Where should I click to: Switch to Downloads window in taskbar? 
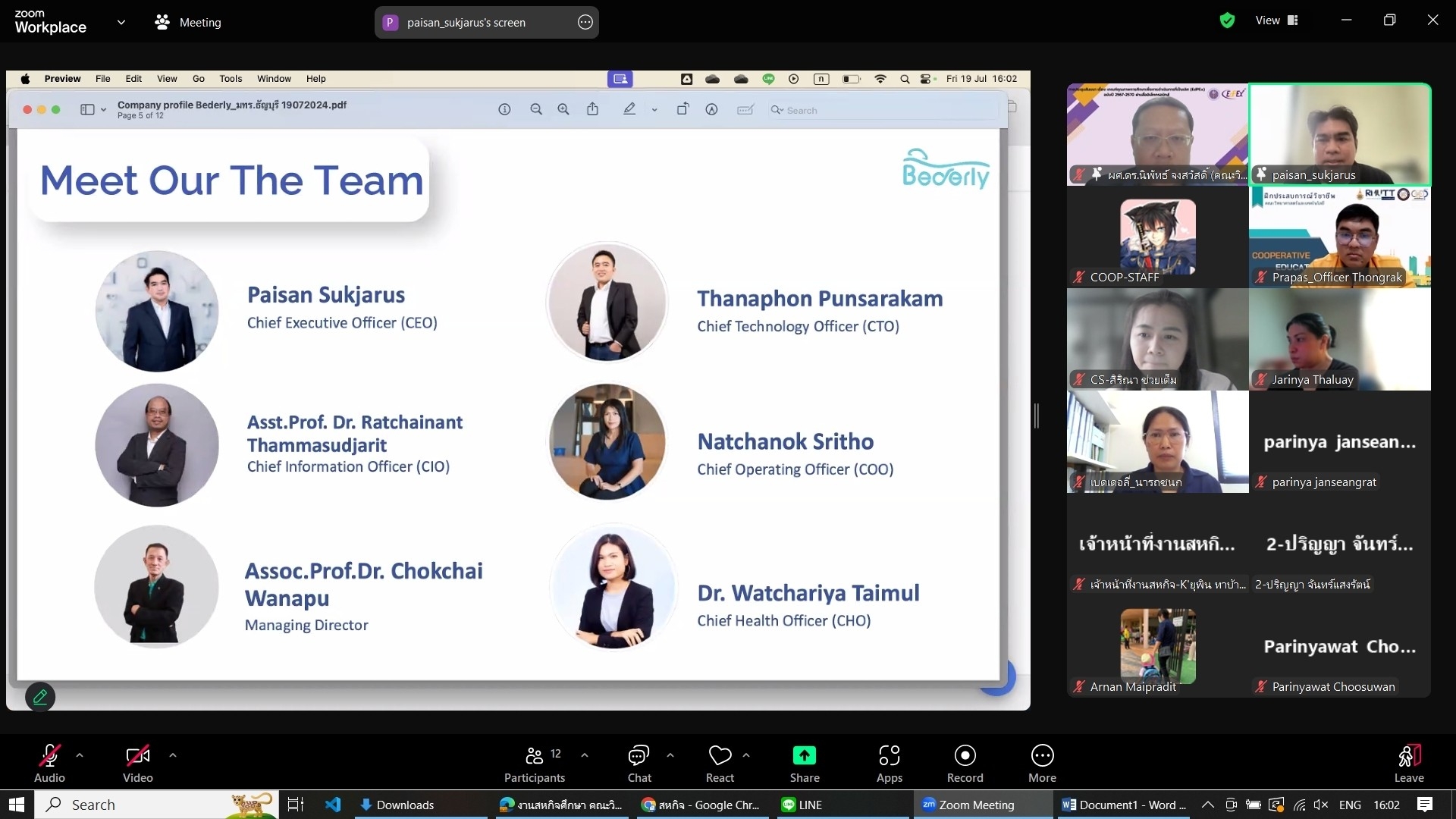(x=421, y=805)
